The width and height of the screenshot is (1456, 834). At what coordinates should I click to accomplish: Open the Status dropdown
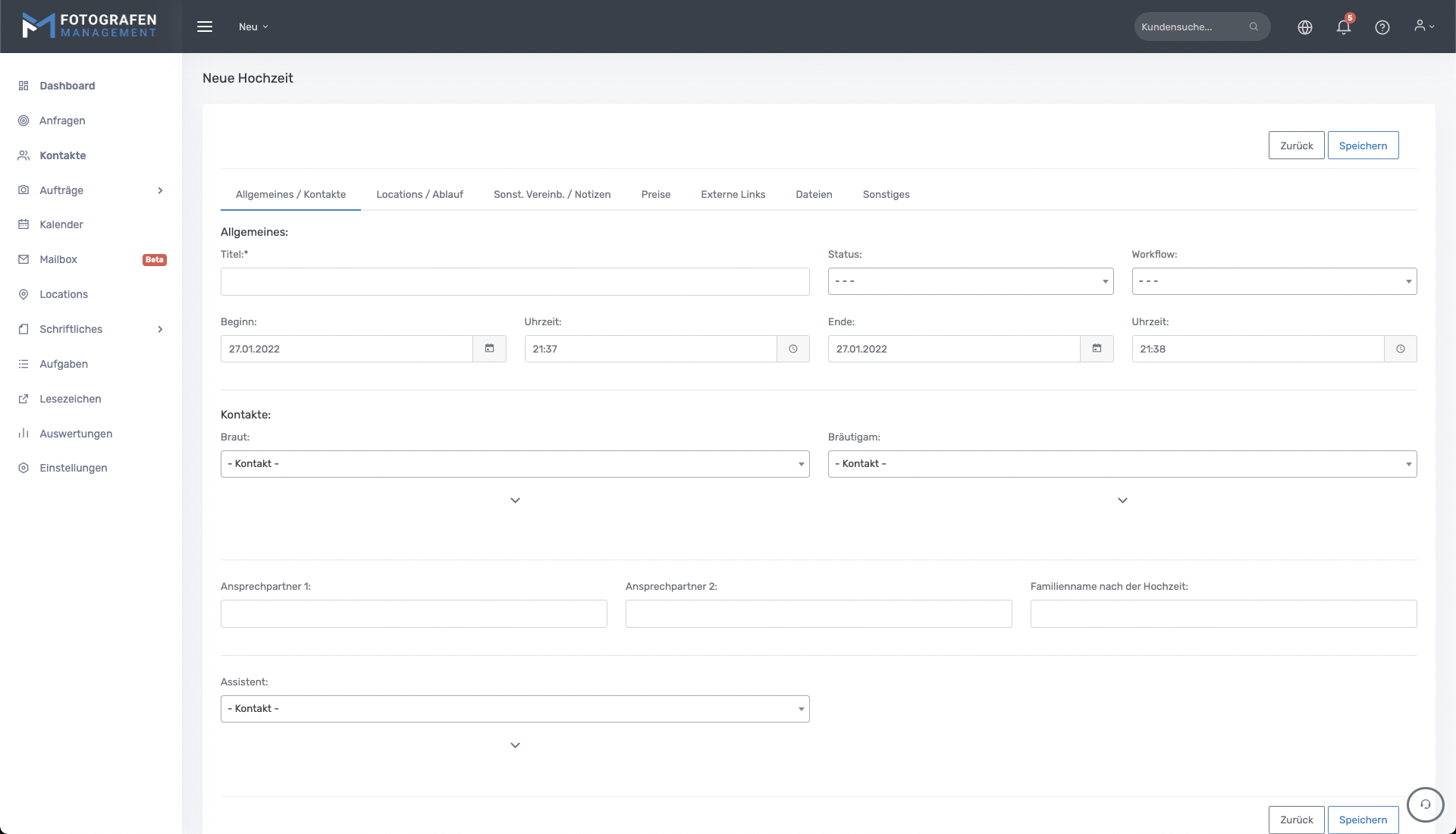pos(970,281)
